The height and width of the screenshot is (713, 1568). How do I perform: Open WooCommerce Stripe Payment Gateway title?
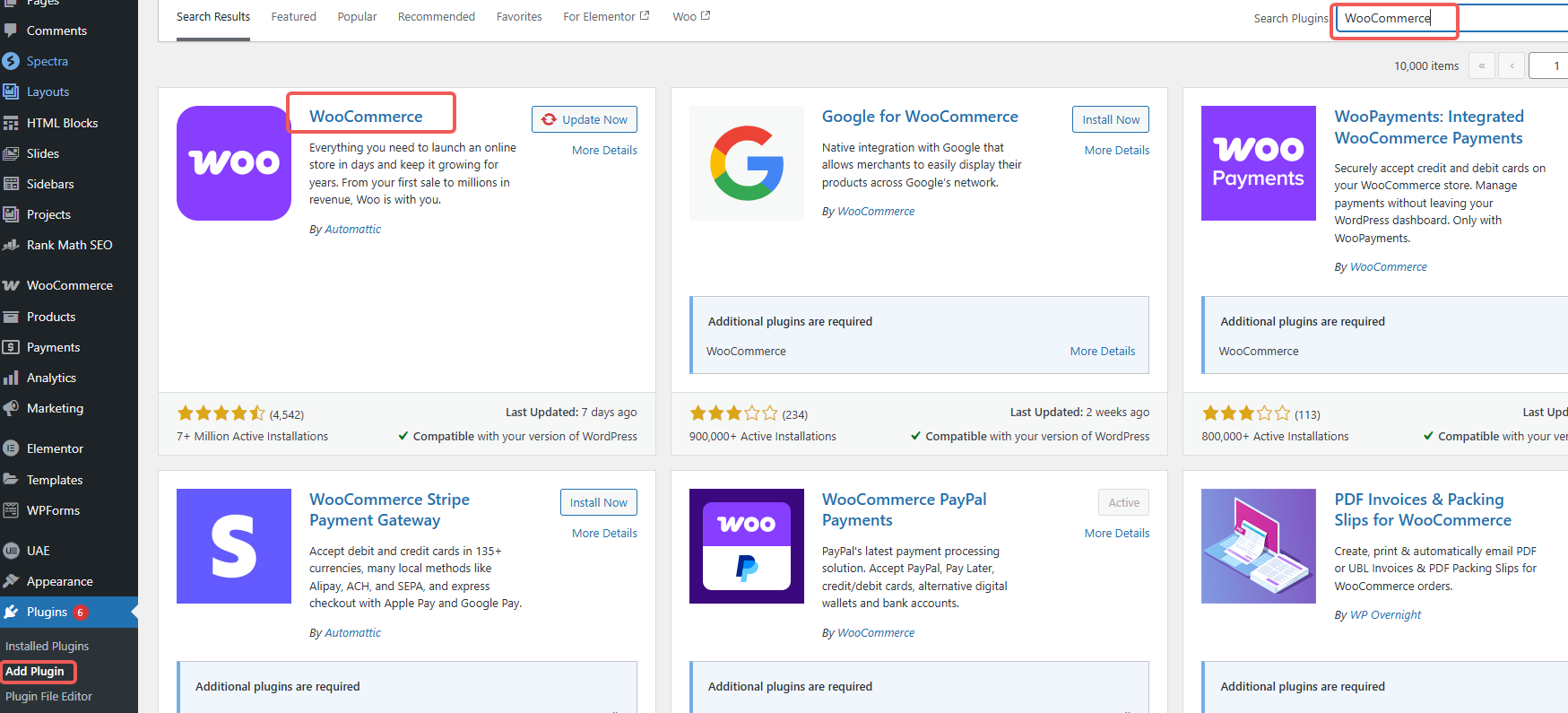pyautogui.click(x=389, y=509)
